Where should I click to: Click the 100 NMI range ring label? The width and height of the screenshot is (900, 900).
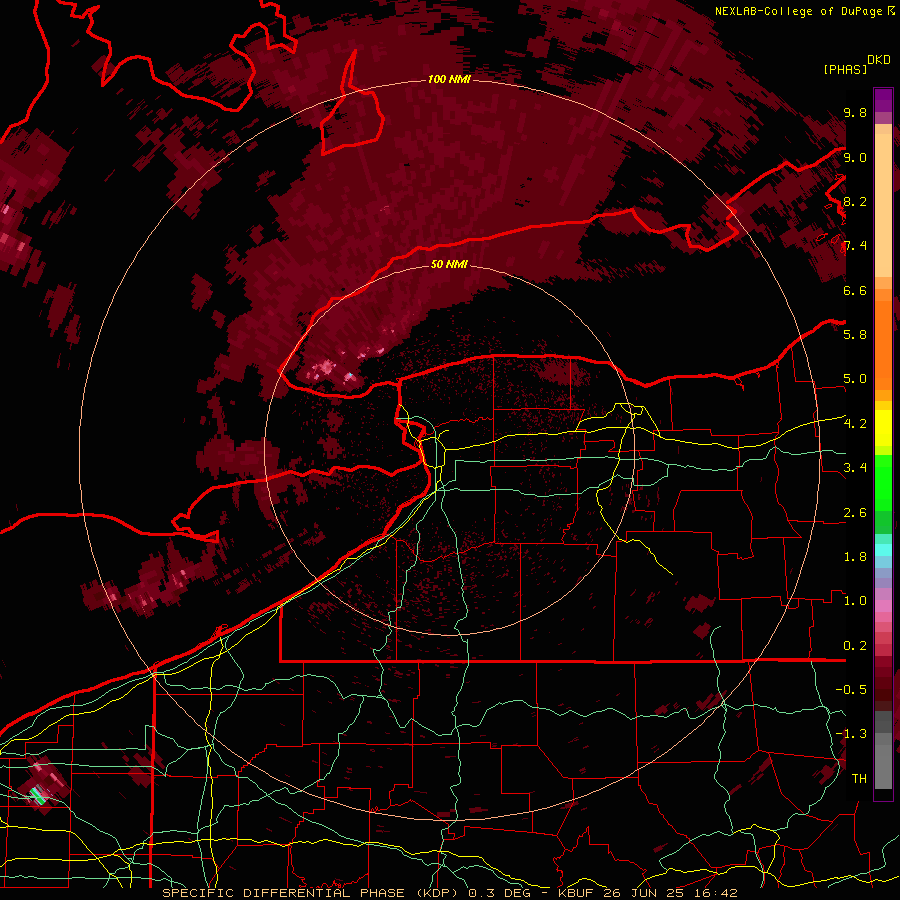click(x=449, y=79)
